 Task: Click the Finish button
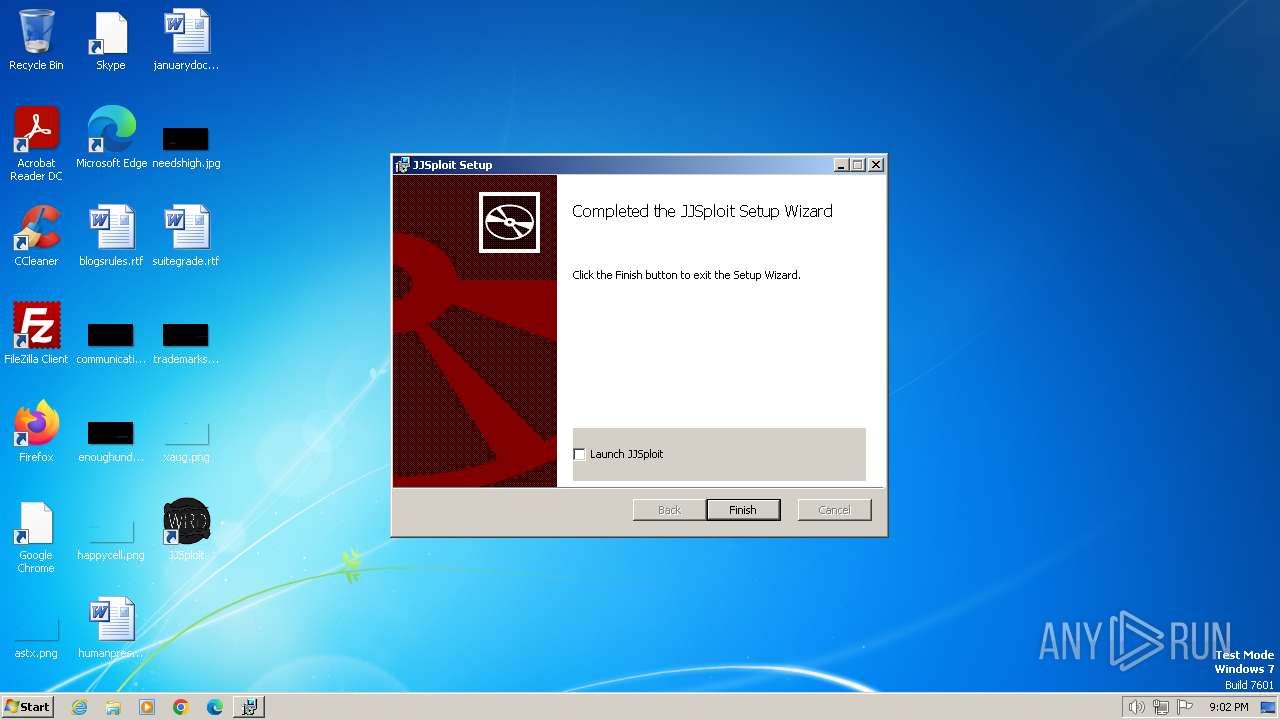pos(743,510)
